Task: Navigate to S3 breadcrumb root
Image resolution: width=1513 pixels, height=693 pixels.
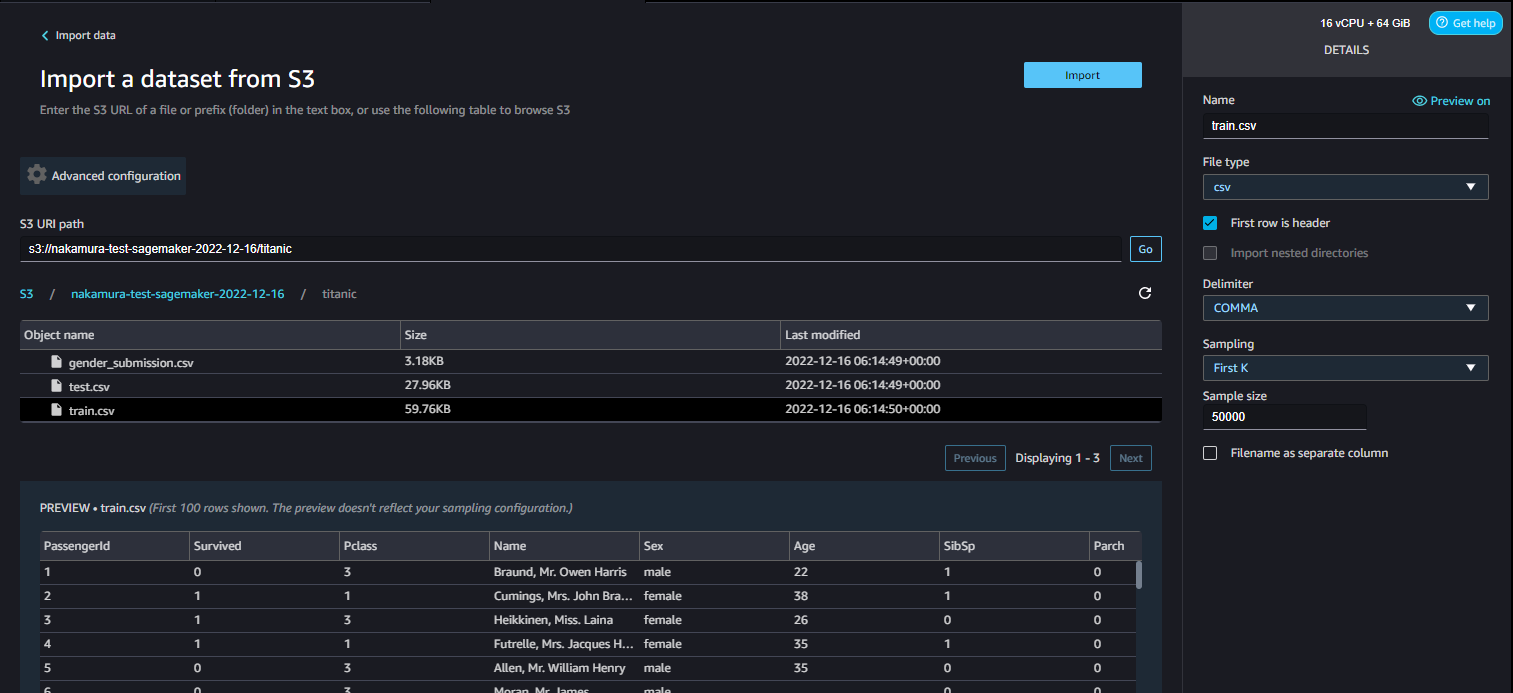Action: [27, 294]
